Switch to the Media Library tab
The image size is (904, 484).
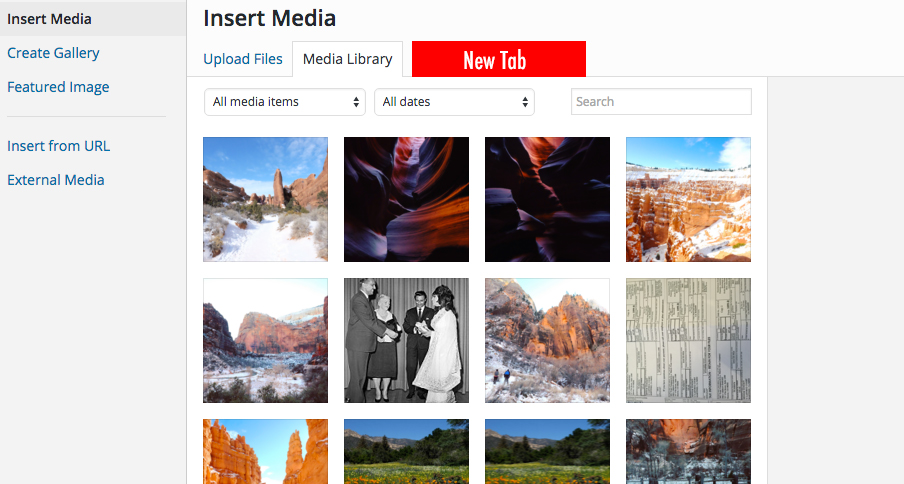click(x=348, y=59)
